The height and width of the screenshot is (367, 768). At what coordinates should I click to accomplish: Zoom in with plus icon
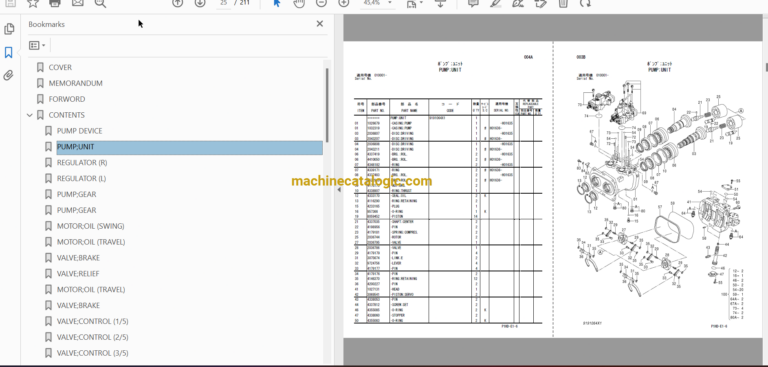[x=344, y=3]
